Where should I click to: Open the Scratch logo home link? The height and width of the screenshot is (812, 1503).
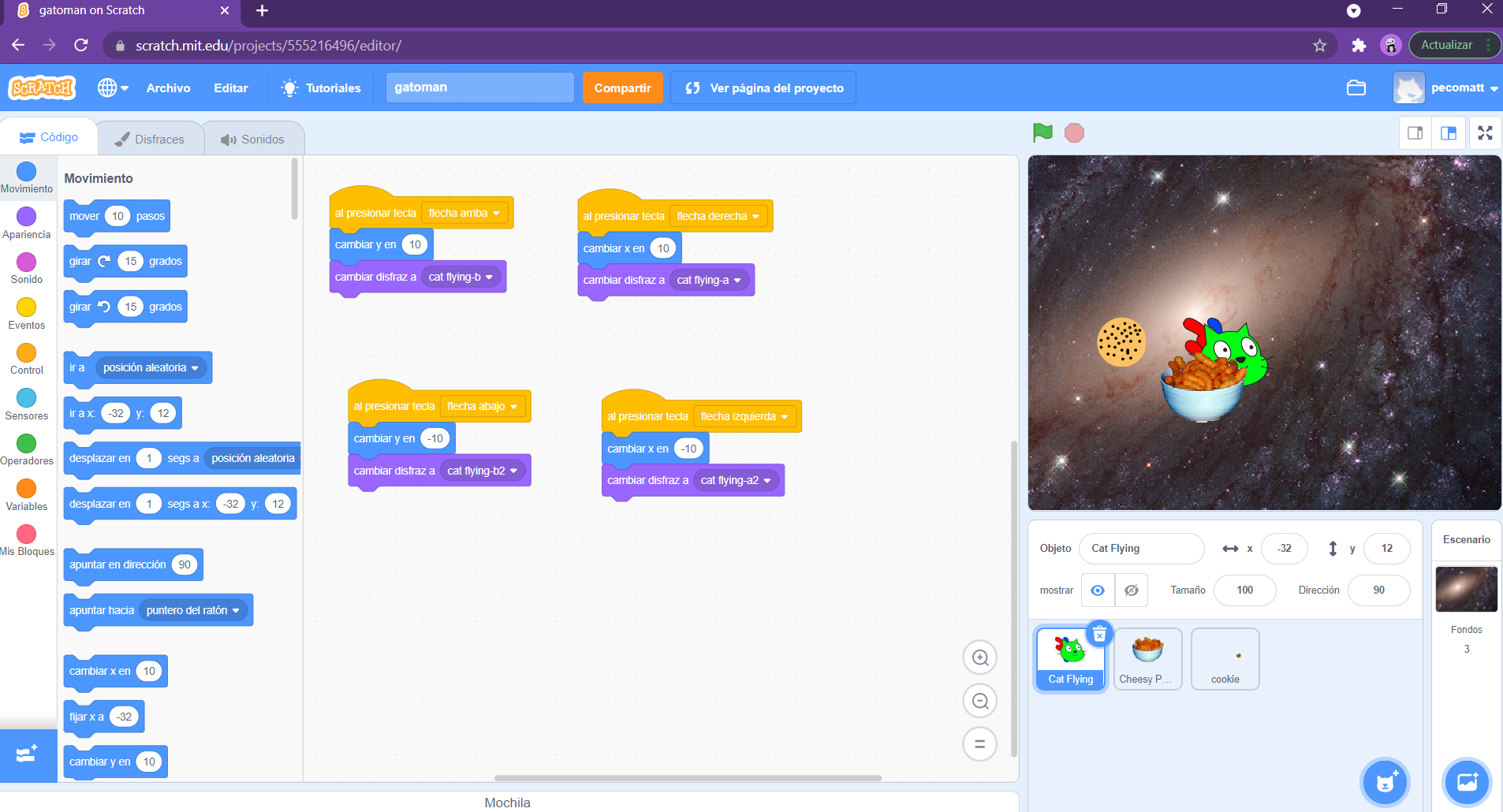point(42,88)
